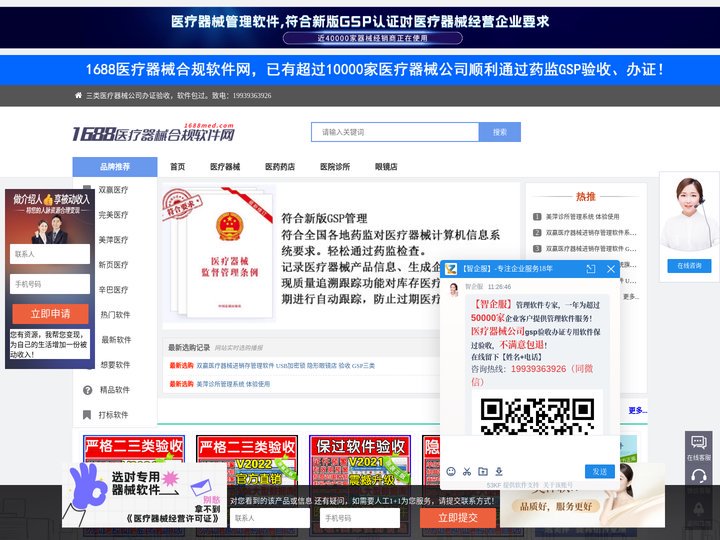This screenshot has height=540, width=720.
Task: Click the question mark icon beside 精品软件
Action: (87, 390)
